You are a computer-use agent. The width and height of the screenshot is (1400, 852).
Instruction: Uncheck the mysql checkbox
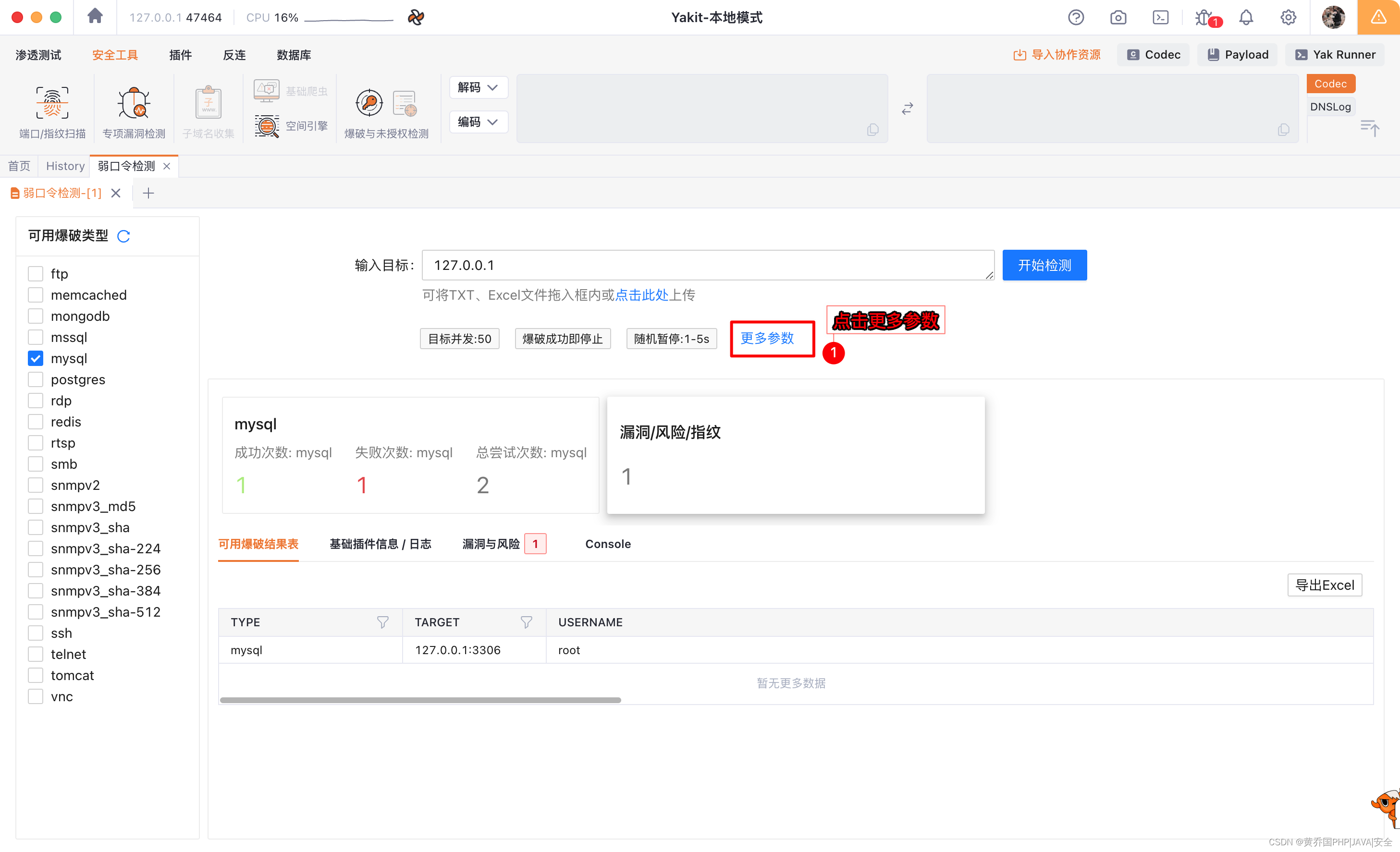35,358
